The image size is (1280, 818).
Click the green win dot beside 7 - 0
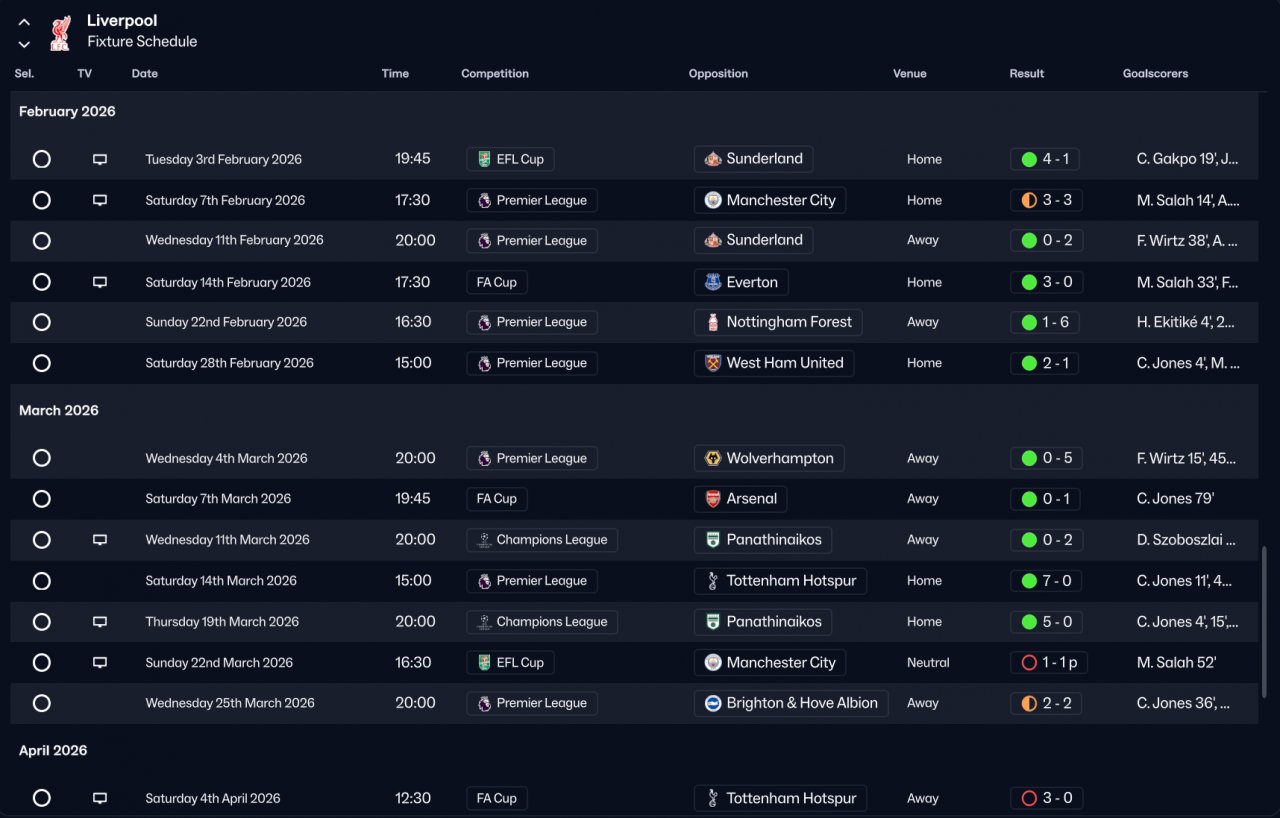click(1029, 581)
